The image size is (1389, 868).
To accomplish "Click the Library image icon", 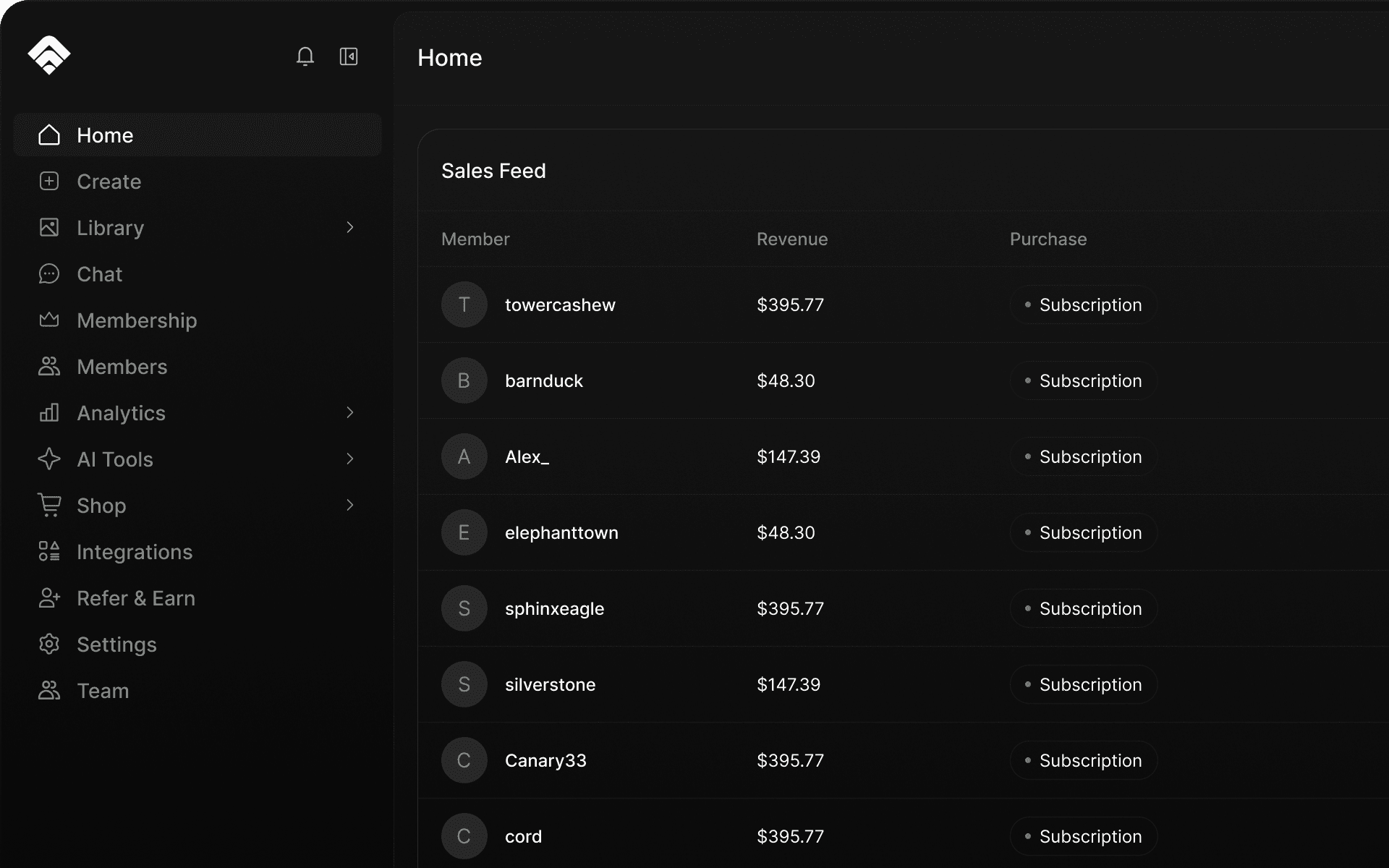I will click(x=49, y=228).
